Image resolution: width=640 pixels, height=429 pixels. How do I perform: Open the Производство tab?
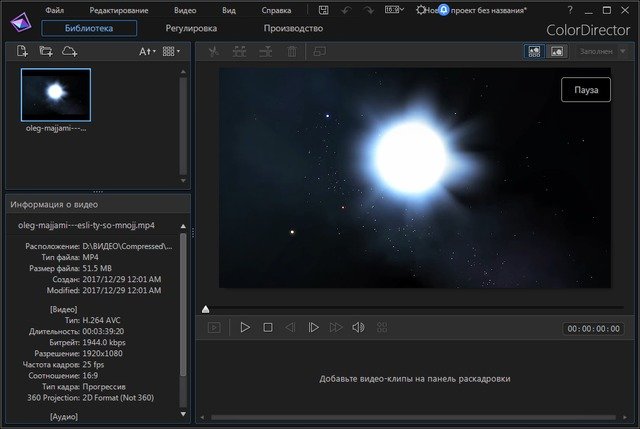pyautogui.click(x=293, y=28)
